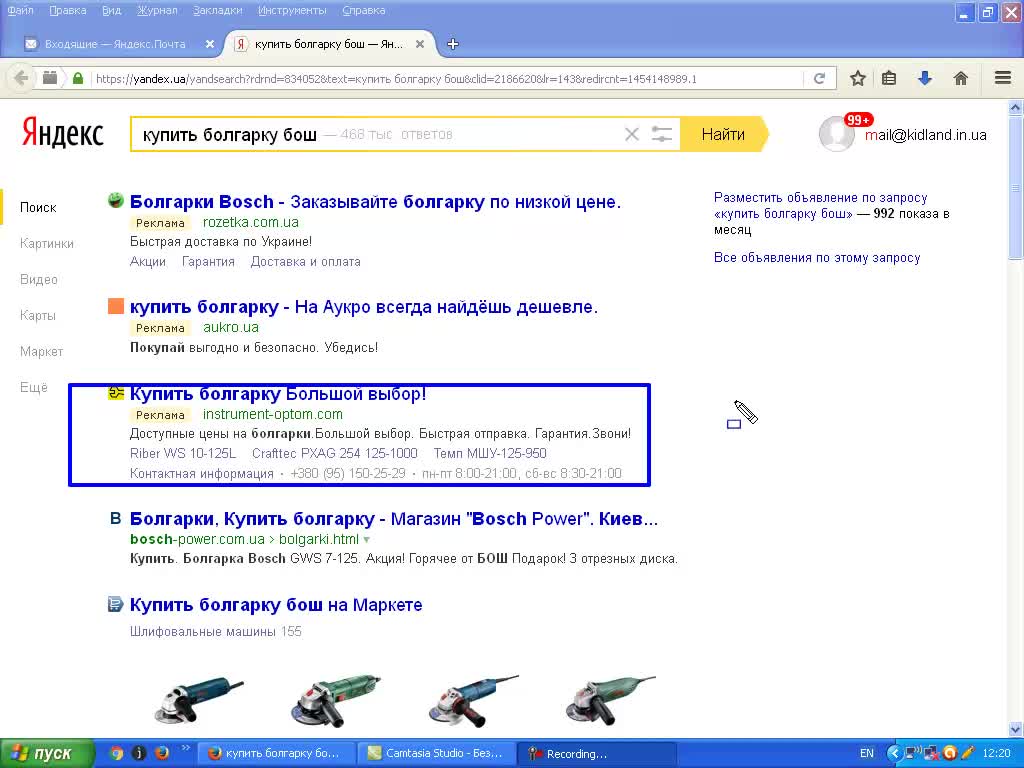Go to the home page icon
The image size is (1024, 768).
(x=961, y=79)
